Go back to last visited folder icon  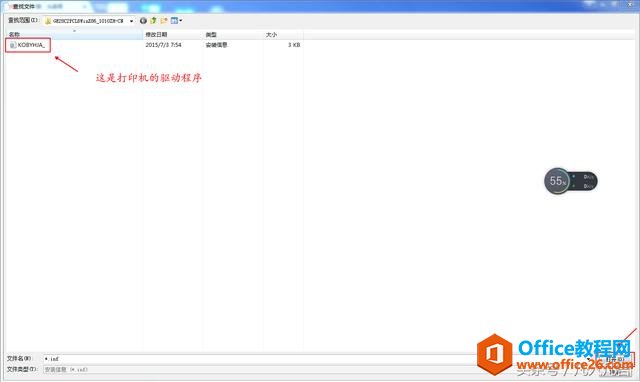143,20
